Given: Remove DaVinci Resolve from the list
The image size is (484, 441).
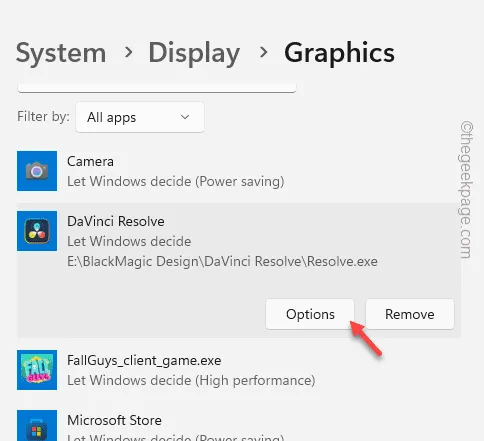Looking at the screenshot, I should pyautogui.click(x=410, y=314).
